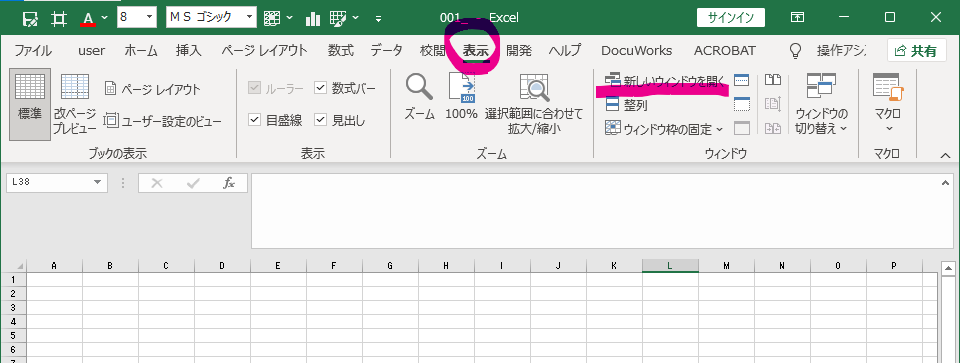Collapse the ribbon with the chevron
960x363 pixels.
coord(945,155)
